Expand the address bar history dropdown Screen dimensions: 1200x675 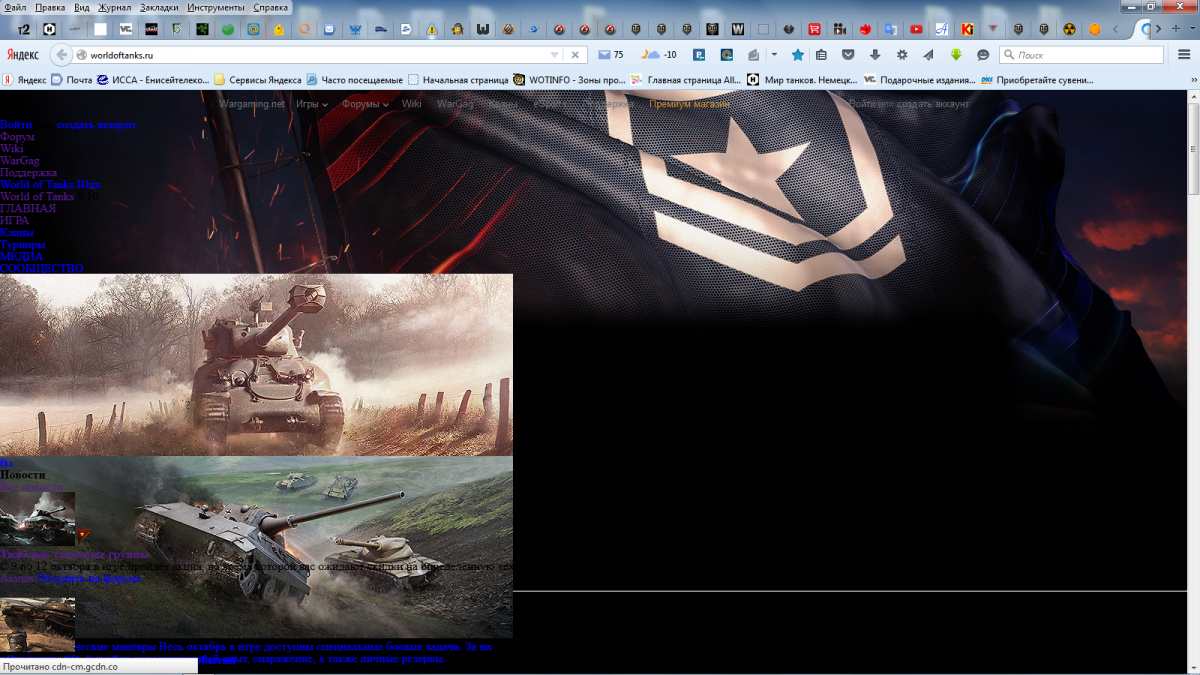[x=555, y=55]
